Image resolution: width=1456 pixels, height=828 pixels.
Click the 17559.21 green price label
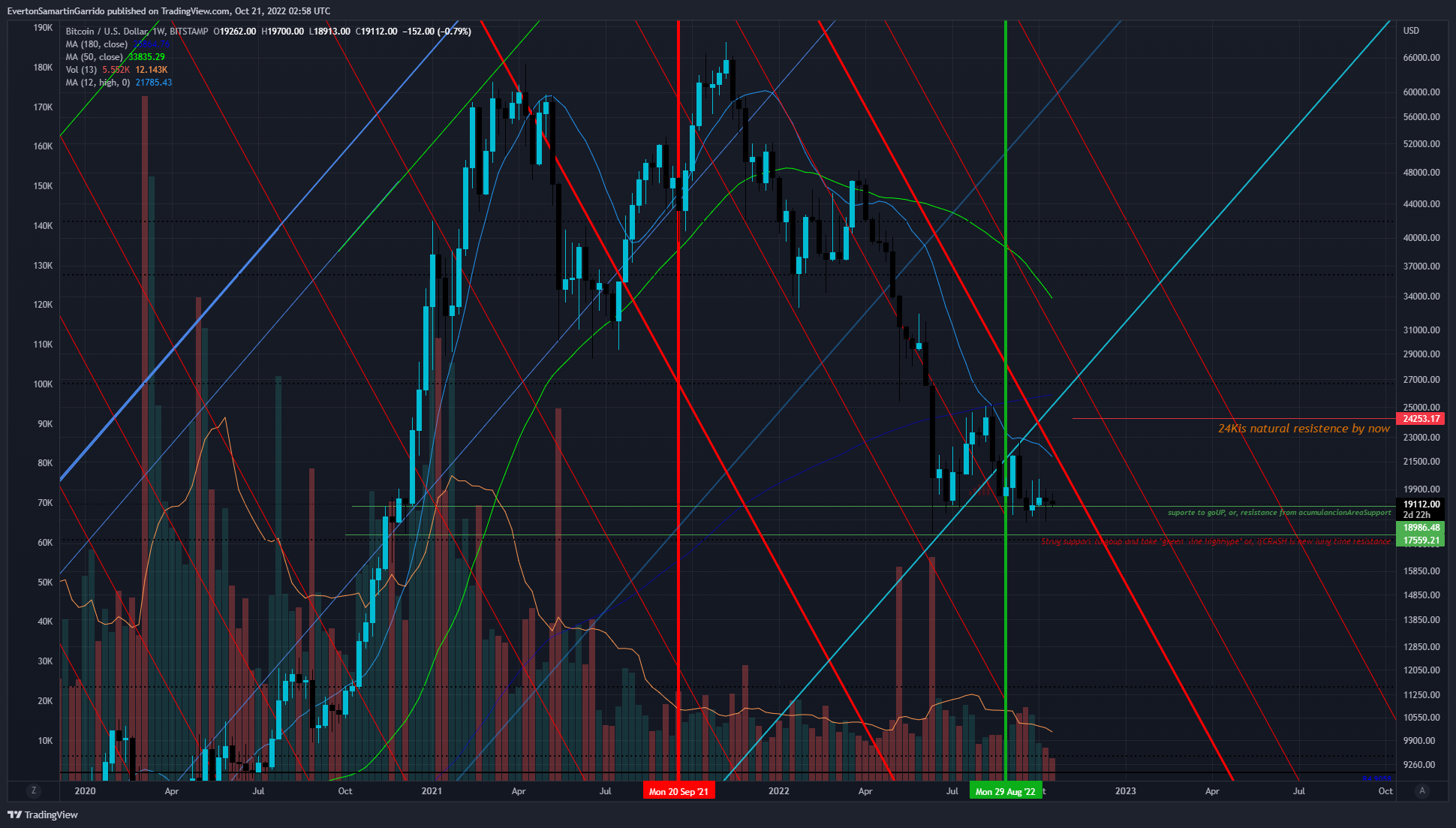1421,540
